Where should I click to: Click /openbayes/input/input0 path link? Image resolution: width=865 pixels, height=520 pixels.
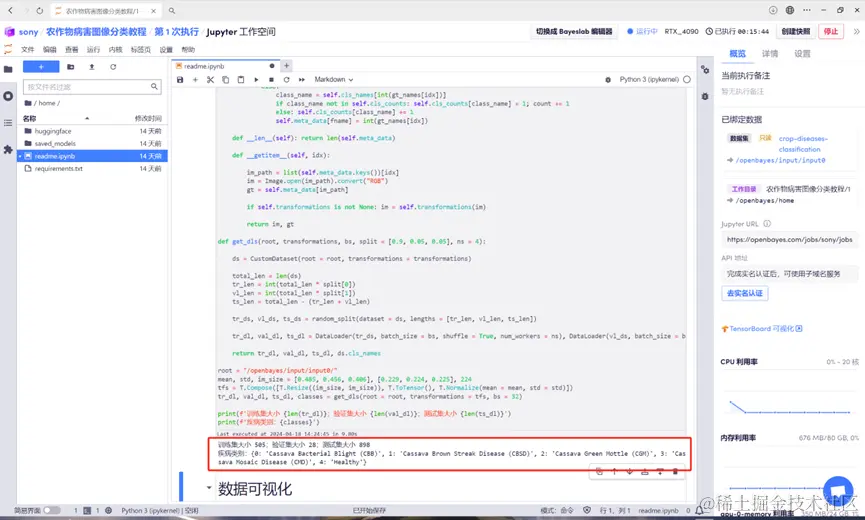[x=780, y=160]
